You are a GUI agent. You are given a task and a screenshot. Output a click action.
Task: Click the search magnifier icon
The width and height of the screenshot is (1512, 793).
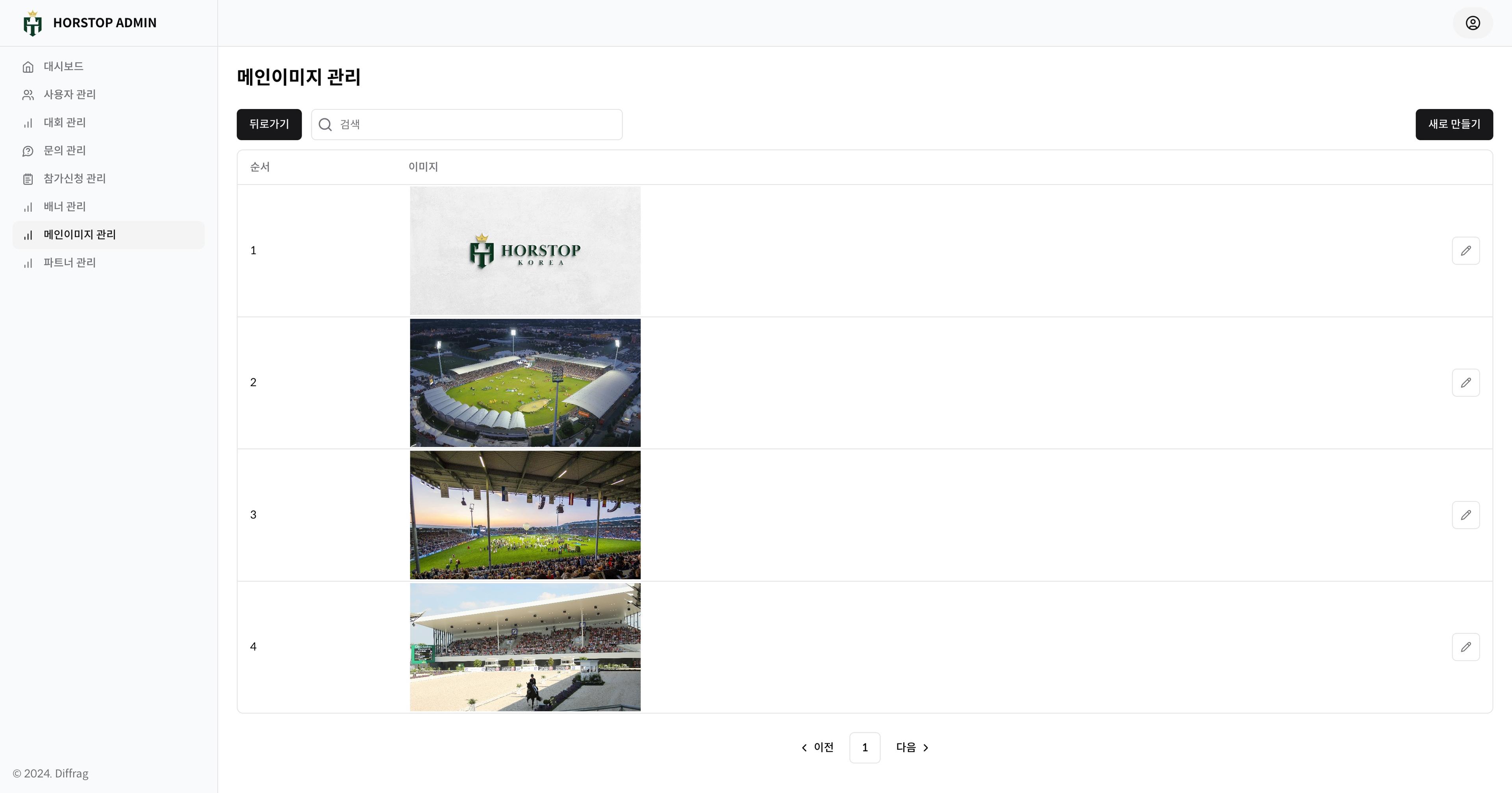pos(325,124)
